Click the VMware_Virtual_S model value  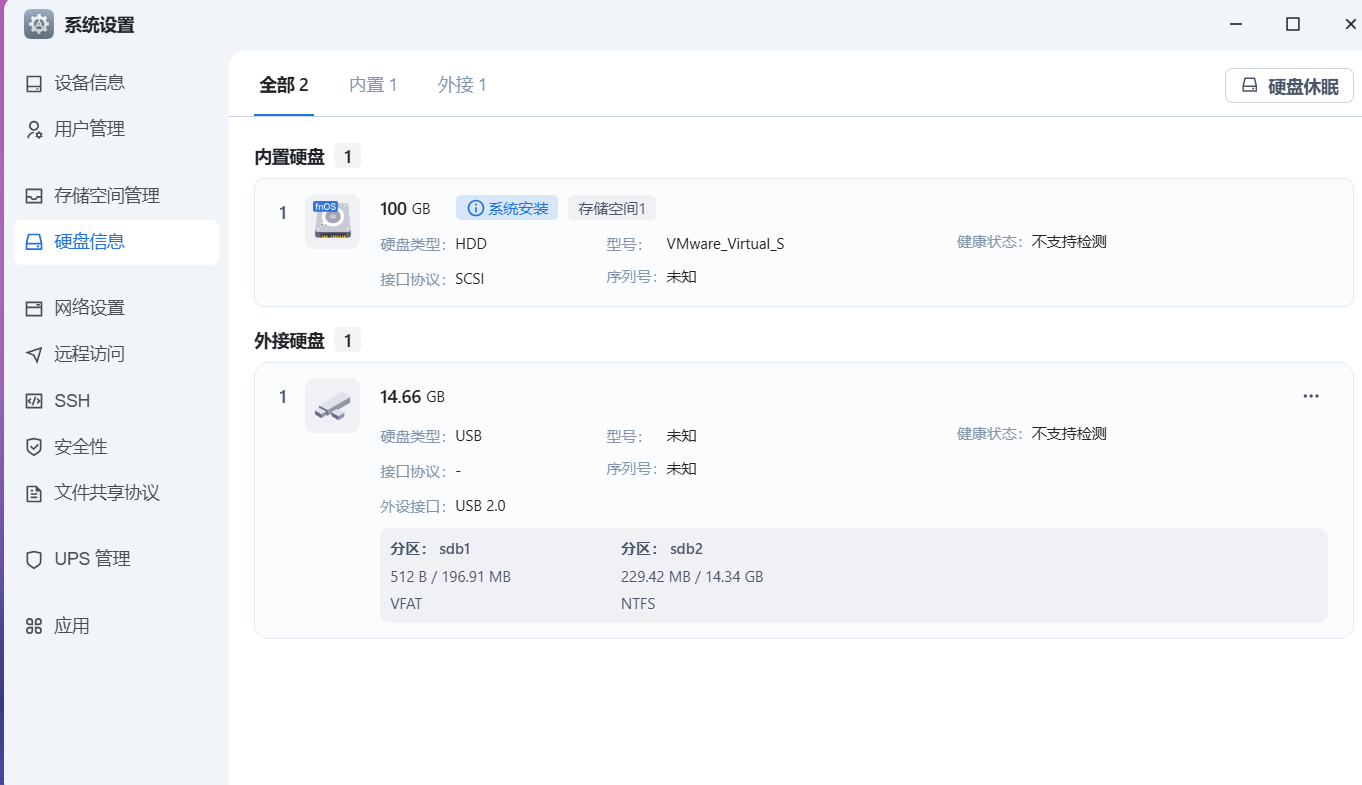click(x=725, y=243)
